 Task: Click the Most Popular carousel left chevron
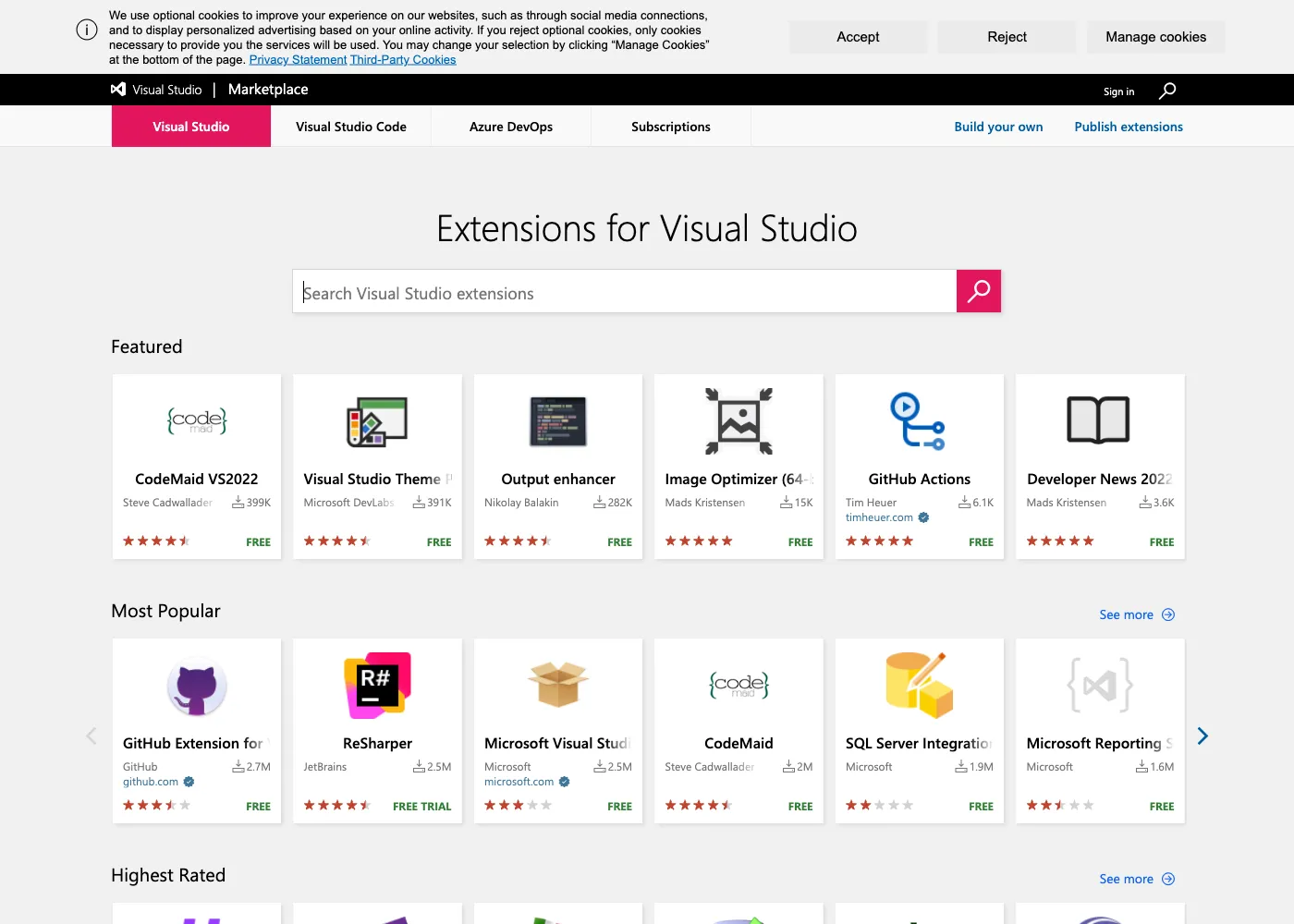coord(92,736)
